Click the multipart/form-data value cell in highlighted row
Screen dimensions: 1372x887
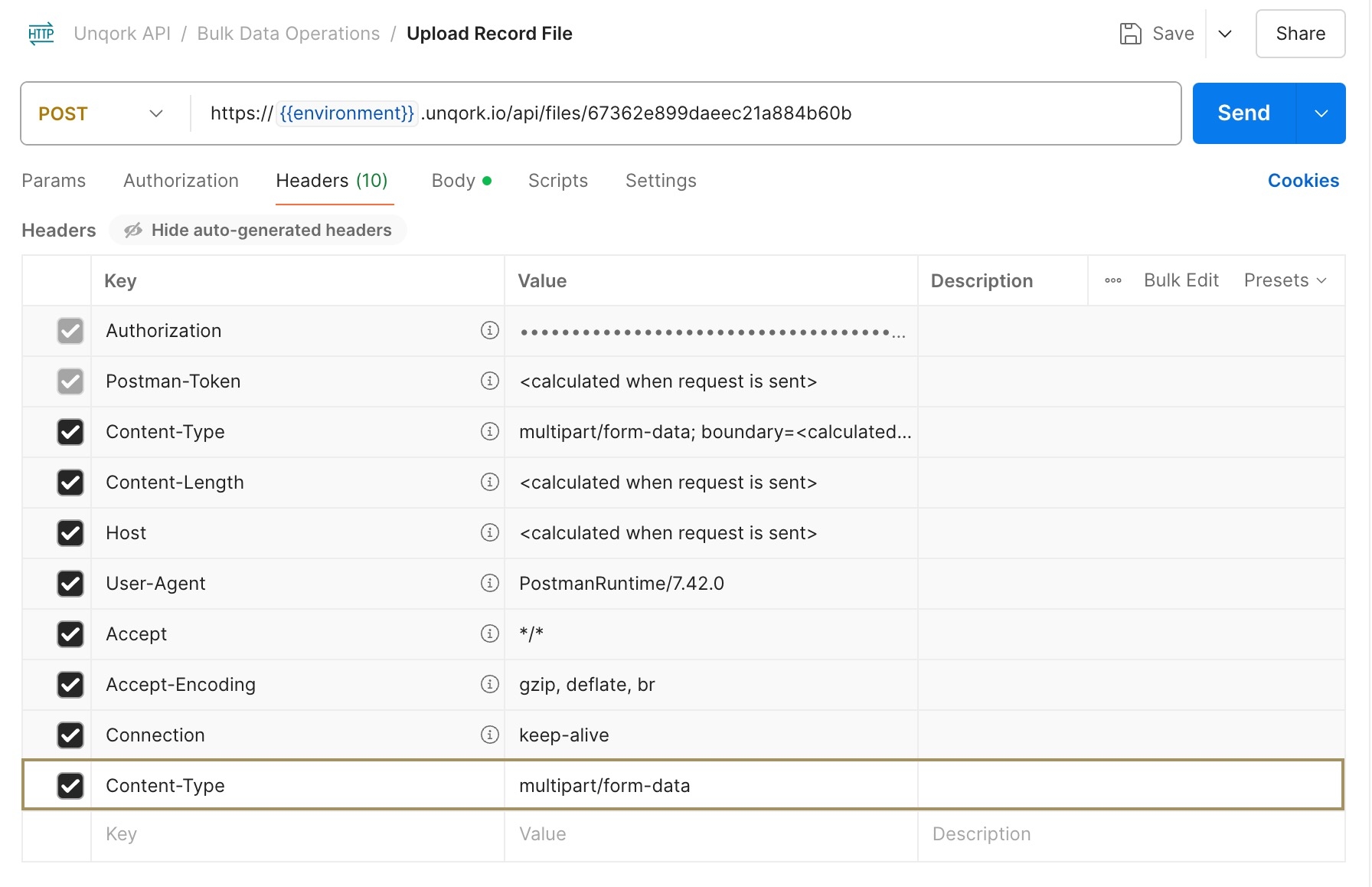[x=711, y=785]
